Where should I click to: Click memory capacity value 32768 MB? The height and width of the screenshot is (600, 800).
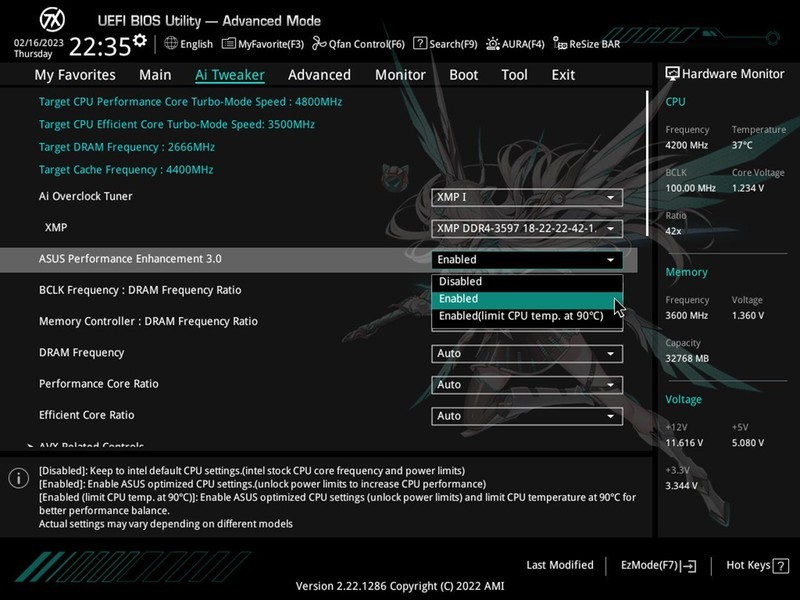(x=687, y=359)
